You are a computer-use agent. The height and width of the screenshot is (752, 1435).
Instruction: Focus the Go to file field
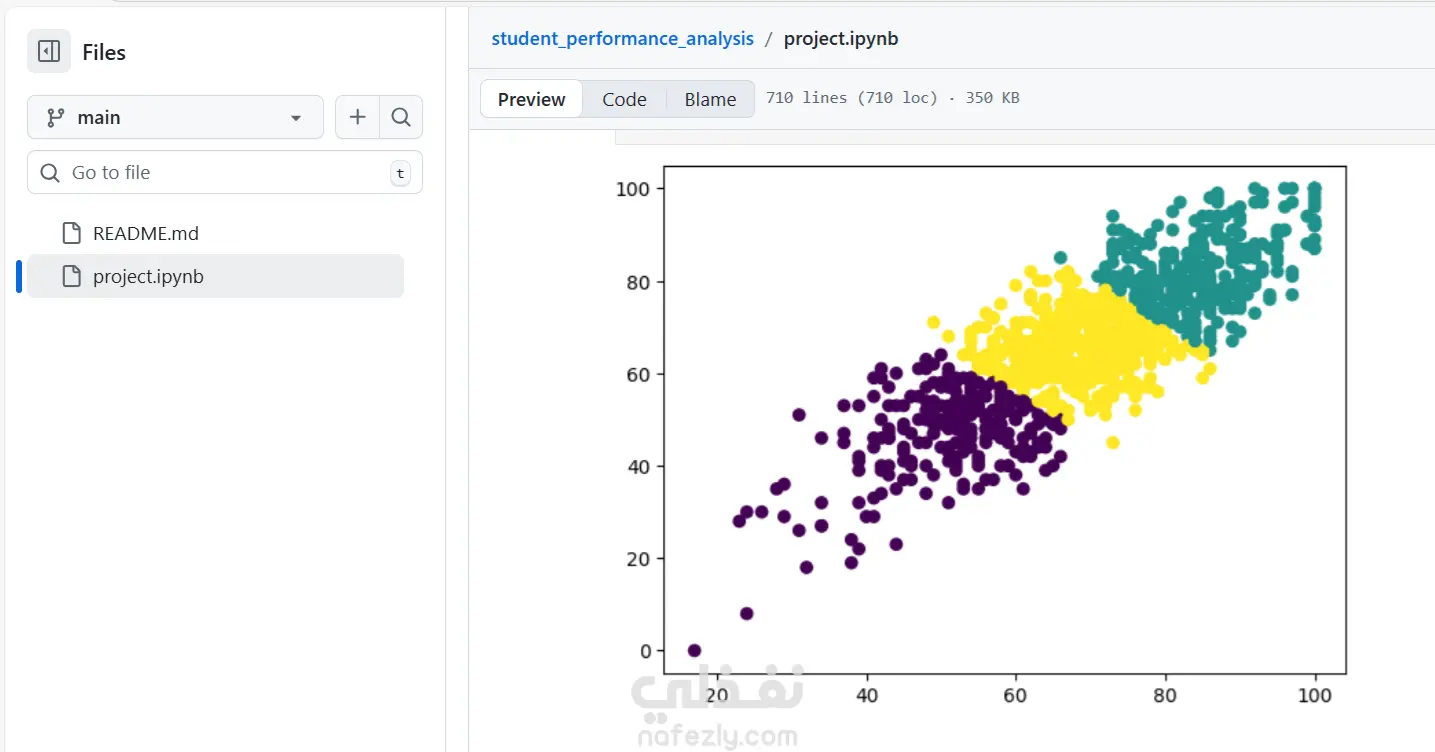click(225, 173)
